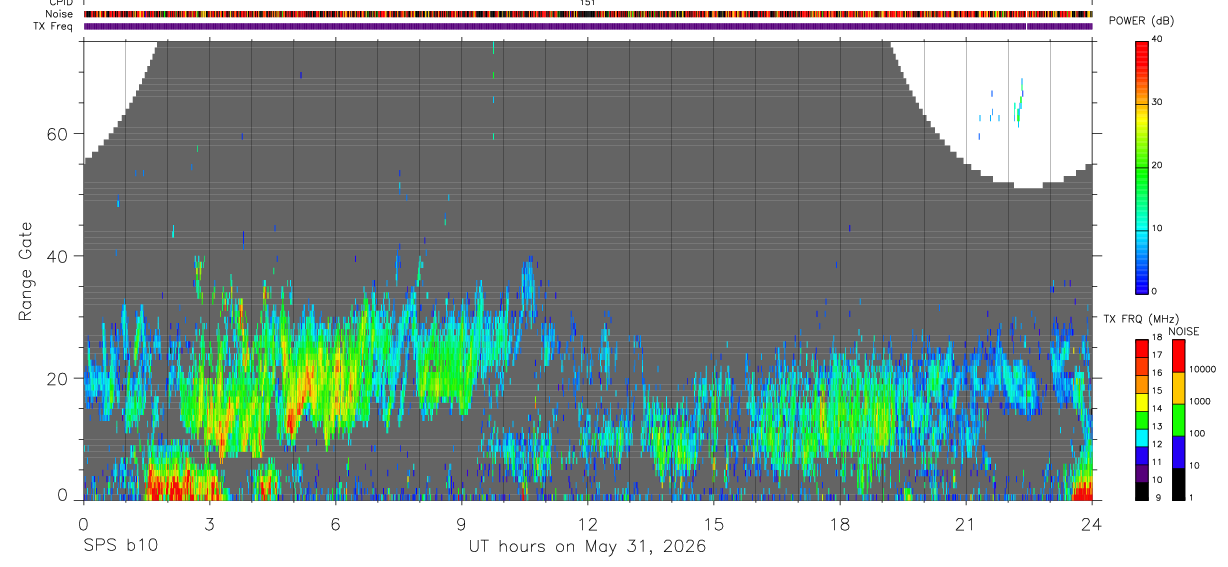This screenshot has width=1228, height=567.
Task: Click the red echo patch near hour 24
Action: point(1083,491)
